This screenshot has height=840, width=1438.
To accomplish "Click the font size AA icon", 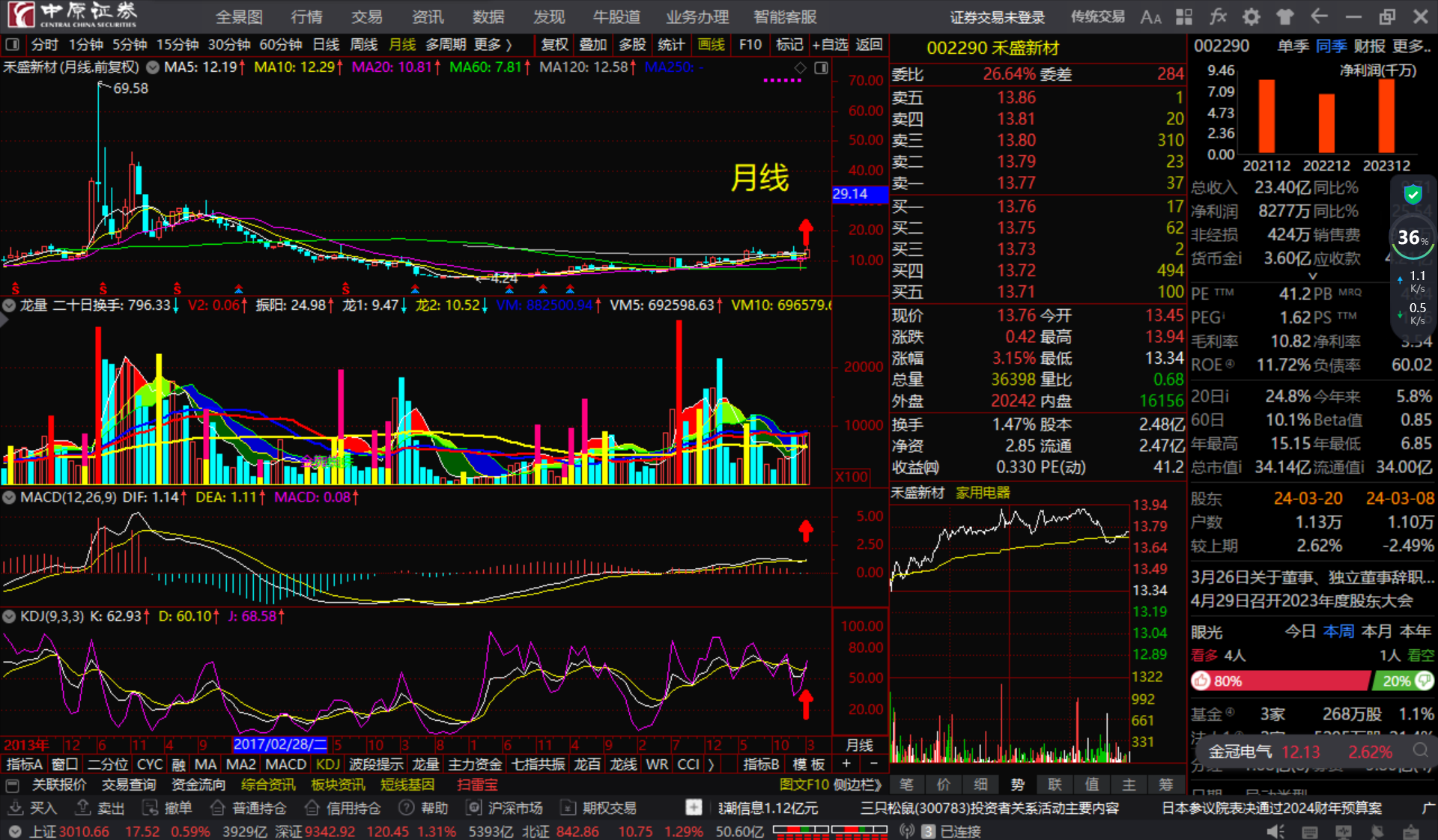I will (x=1150, y=16).
